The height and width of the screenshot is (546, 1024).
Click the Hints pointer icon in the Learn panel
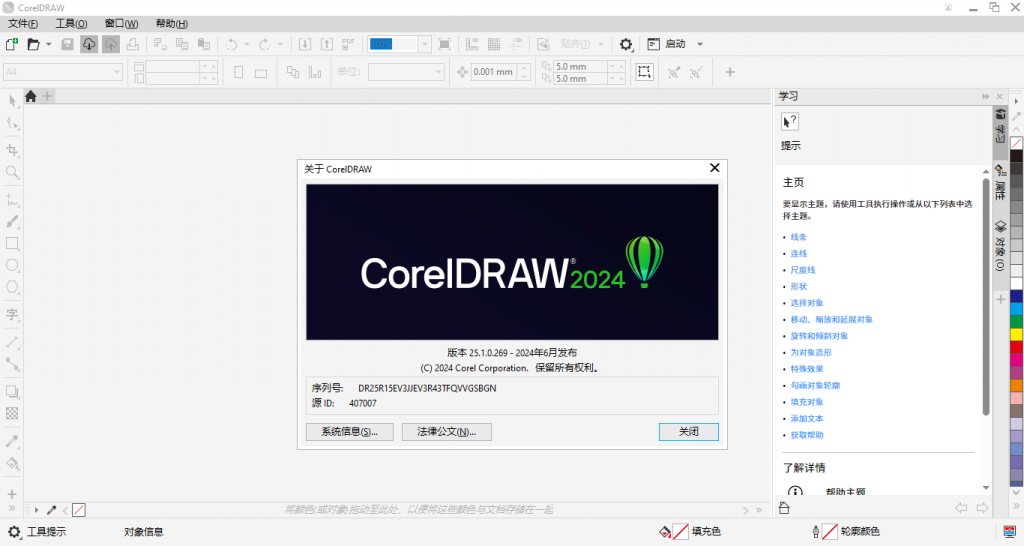790,121
